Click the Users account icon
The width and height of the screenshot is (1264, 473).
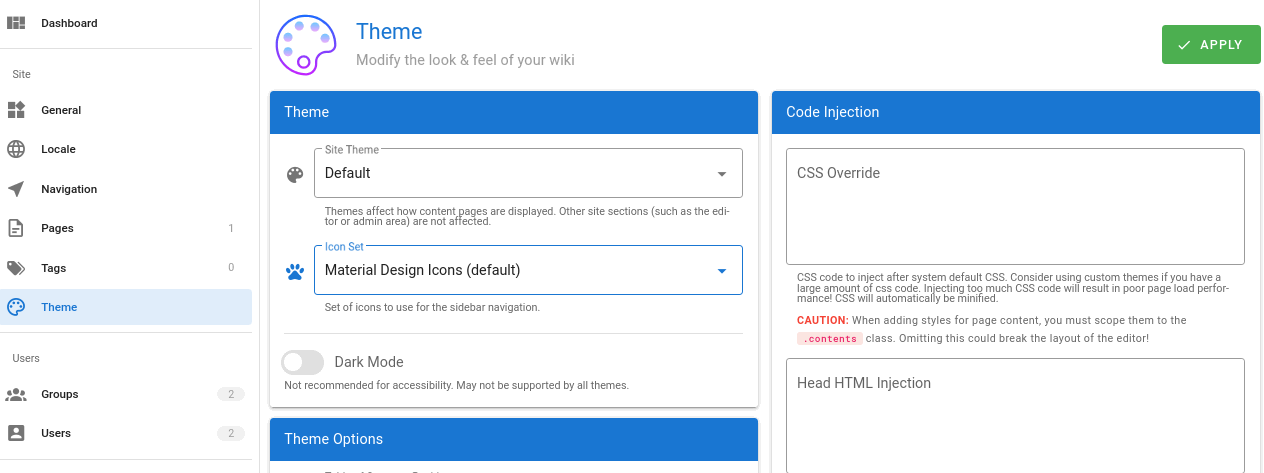click(x=16, y=433)
